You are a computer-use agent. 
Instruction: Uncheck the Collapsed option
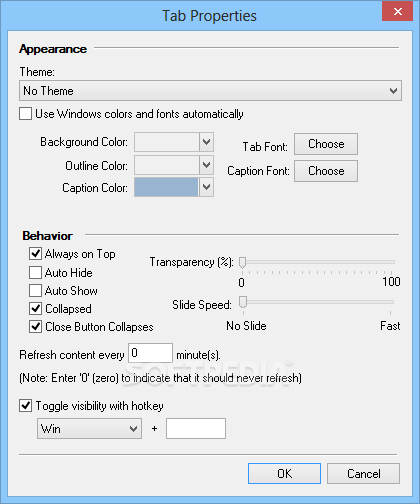click(x=35, y=308)
